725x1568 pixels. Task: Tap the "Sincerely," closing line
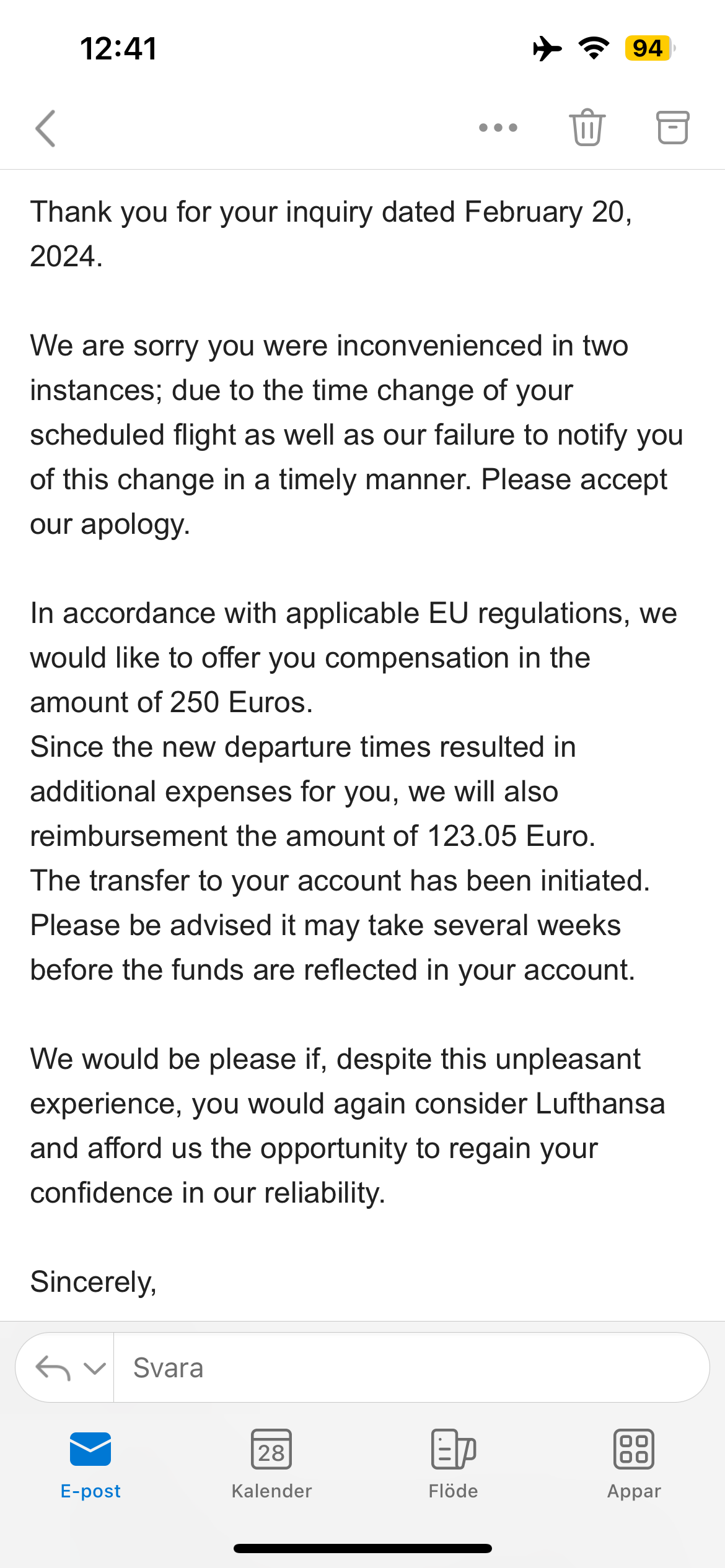pyautogui.click(x=94, y=1282)
